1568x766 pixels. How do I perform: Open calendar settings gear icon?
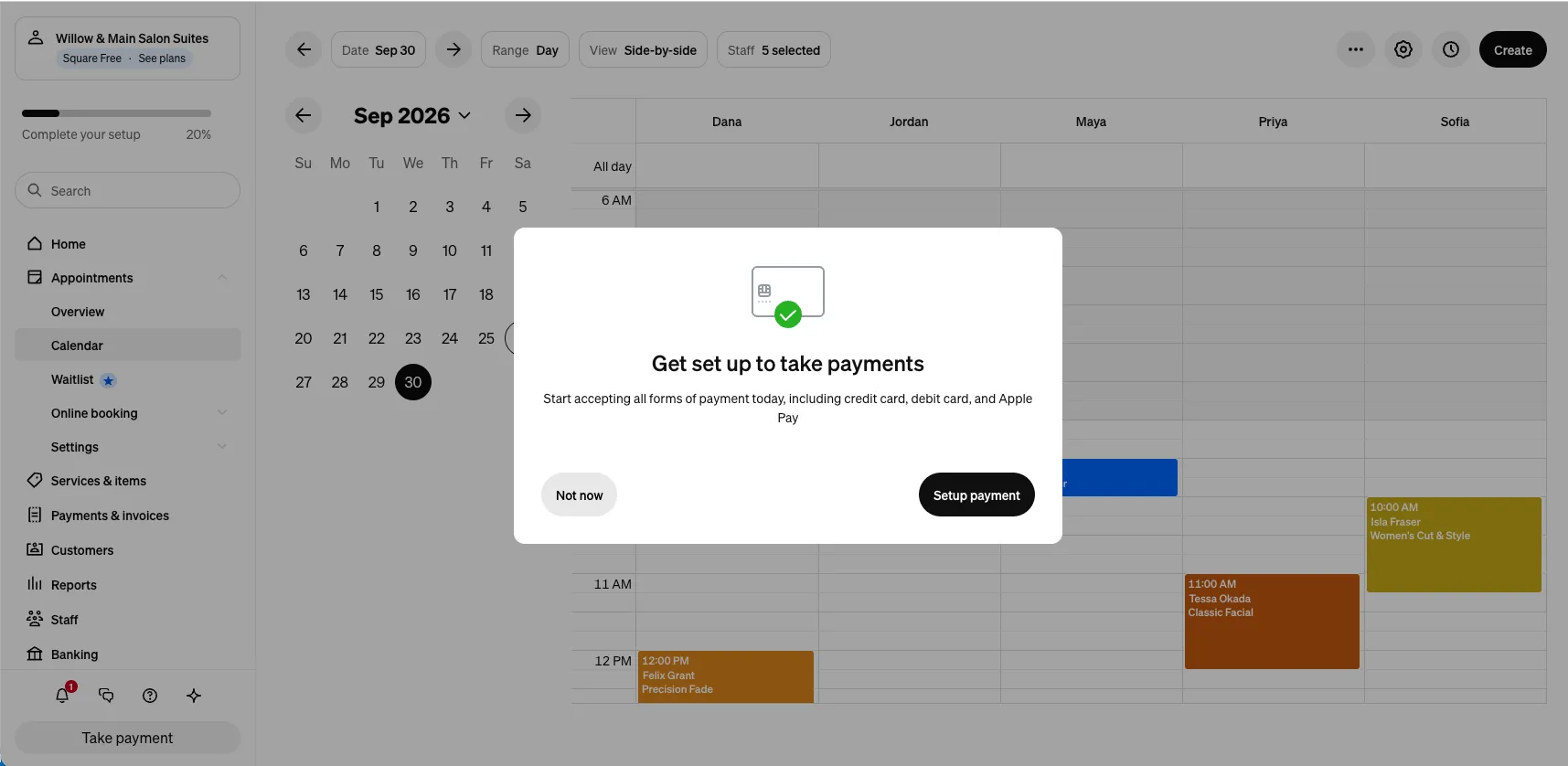tap(1403, 49)
